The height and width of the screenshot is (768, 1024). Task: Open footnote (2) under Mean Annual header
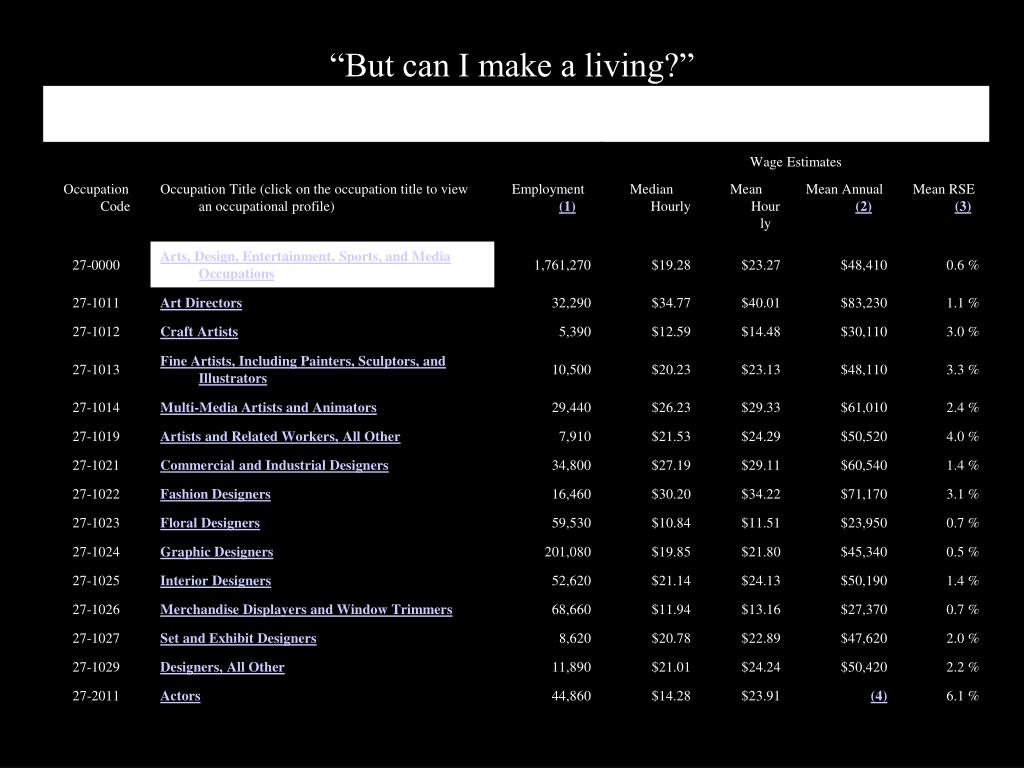click(863, 206)
